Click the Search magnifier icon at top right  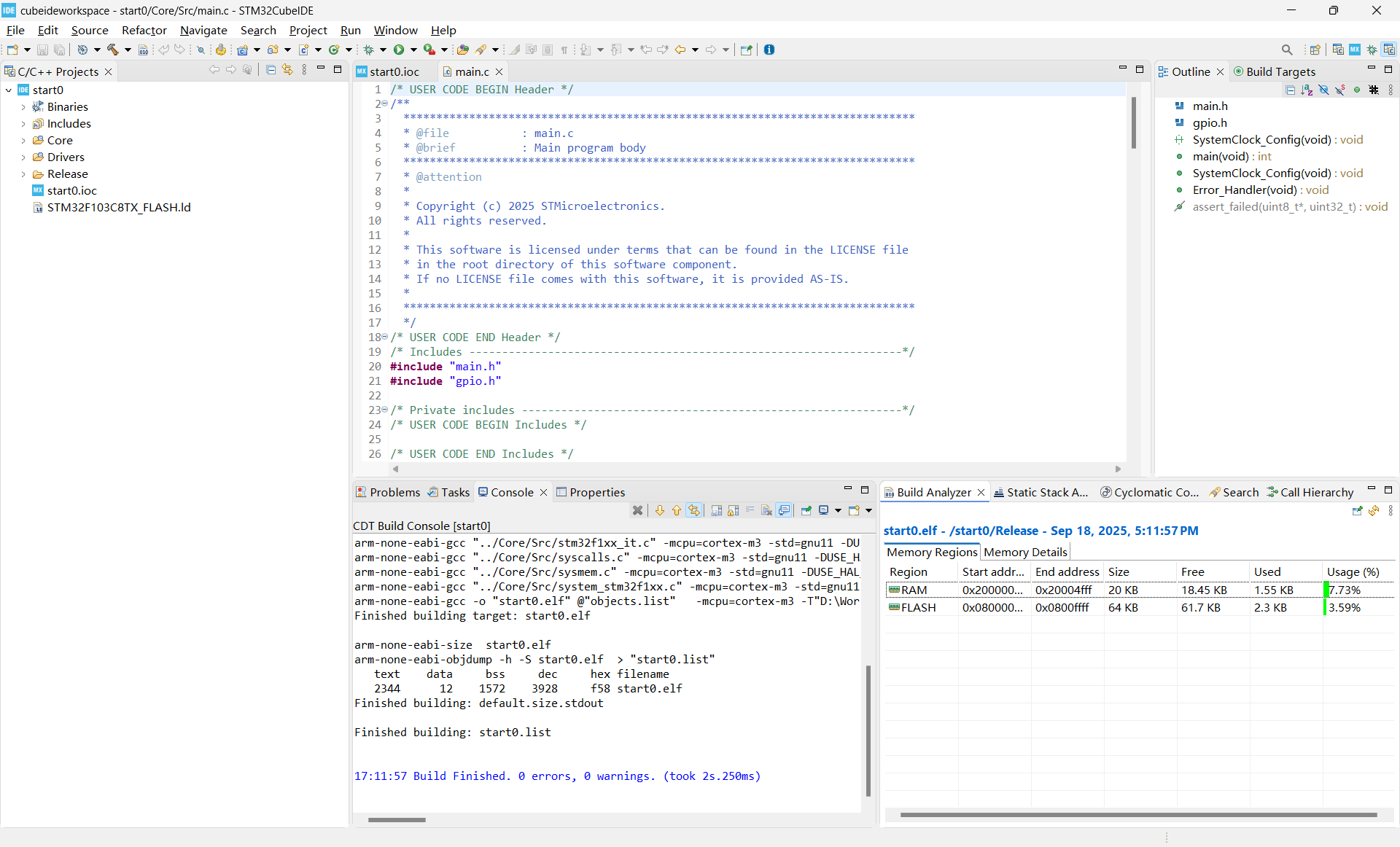pyautogui.click(x=1287, y=50)
